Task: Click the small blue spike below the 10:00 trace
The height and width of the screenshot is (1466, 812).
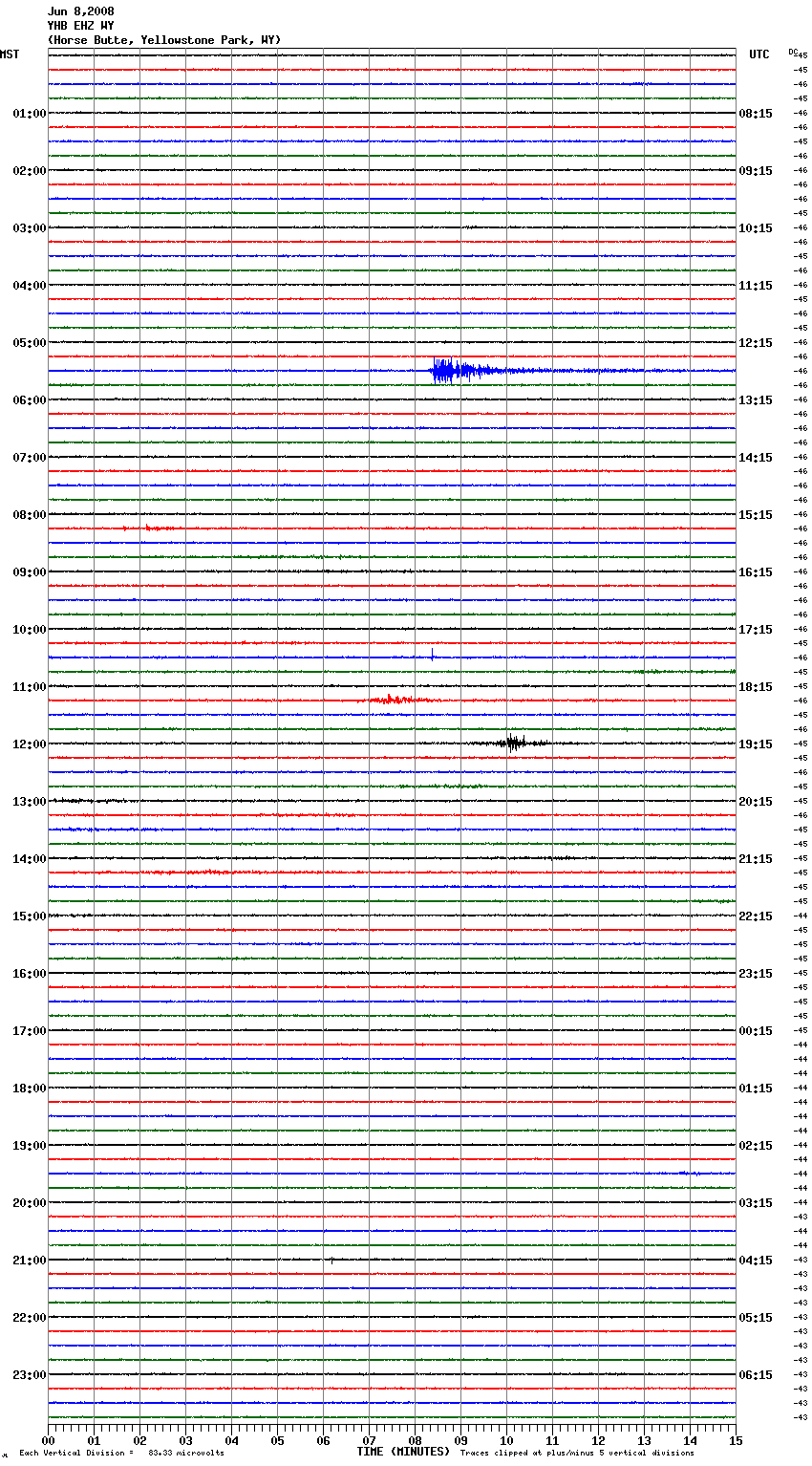Action: coord(432,655)
